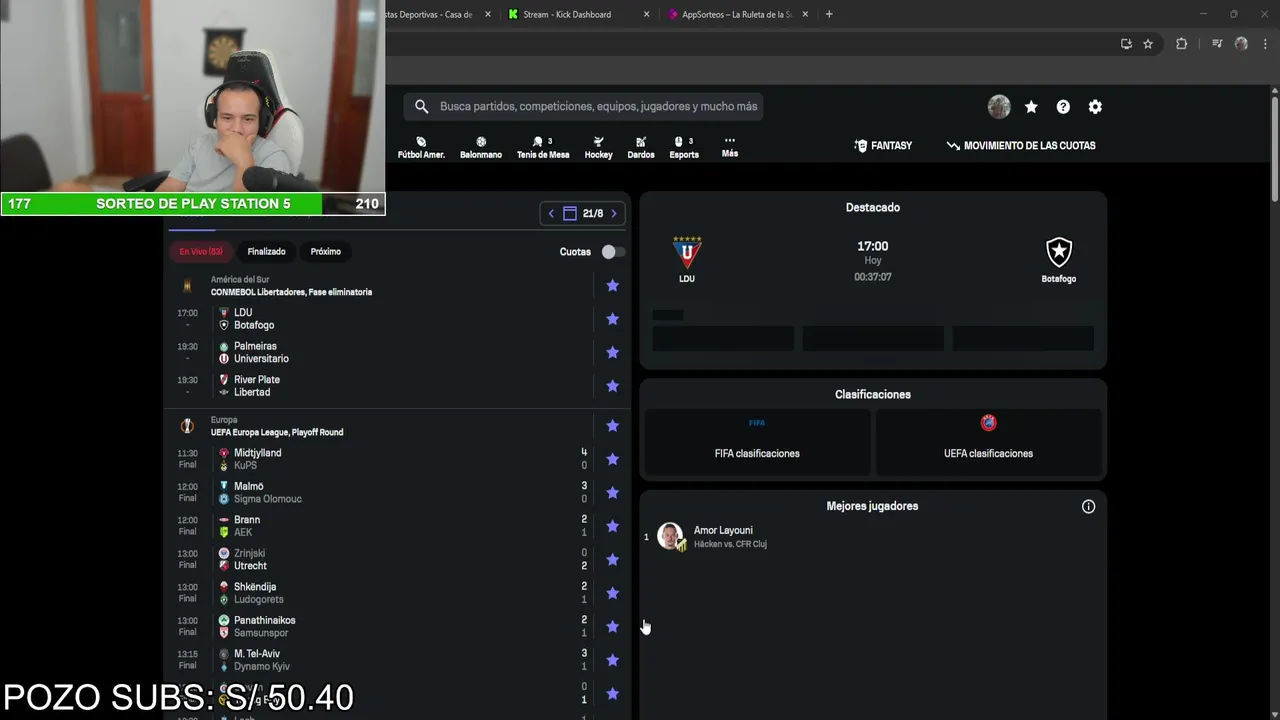This screenshot has height=720, width=1280.
Task: Open UEFA Europa League, Playoff Round link
Action: point(277,432)
